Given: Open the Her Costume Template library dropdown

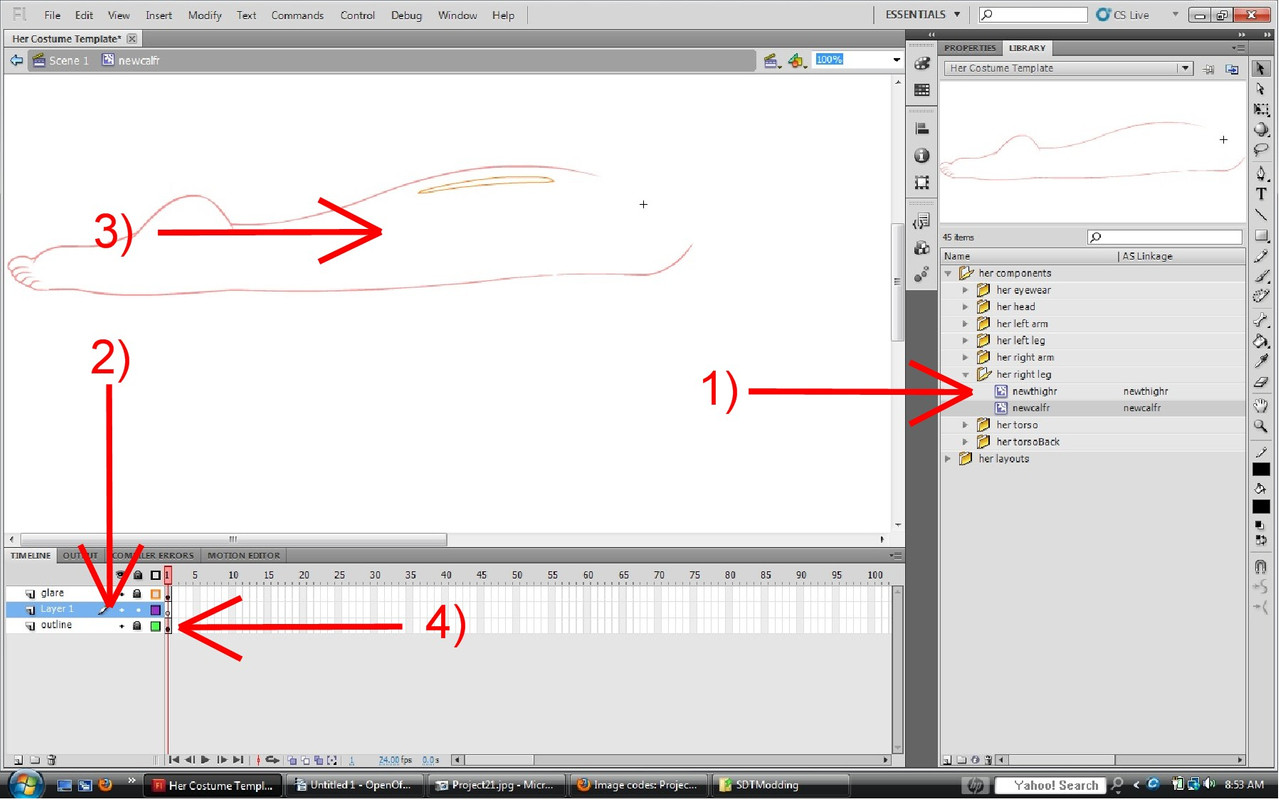Looking at the screenshot, I should [1184, 69].
